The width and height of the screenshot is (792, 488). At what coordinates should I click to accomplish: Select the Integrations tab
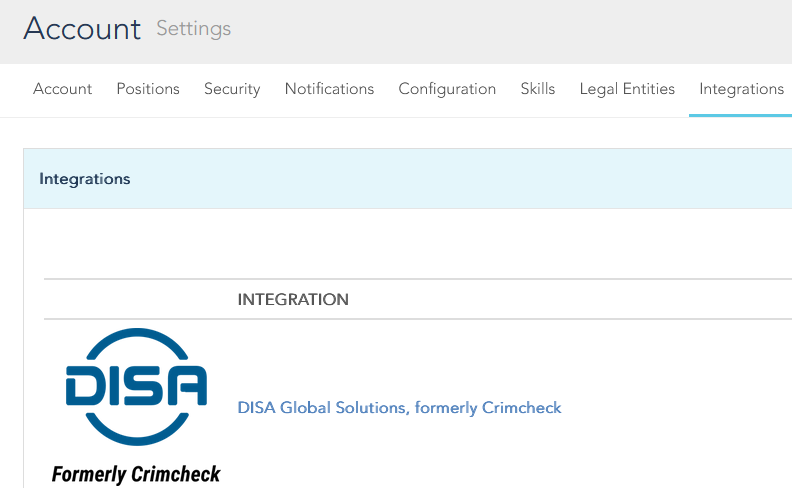[741, 89]
